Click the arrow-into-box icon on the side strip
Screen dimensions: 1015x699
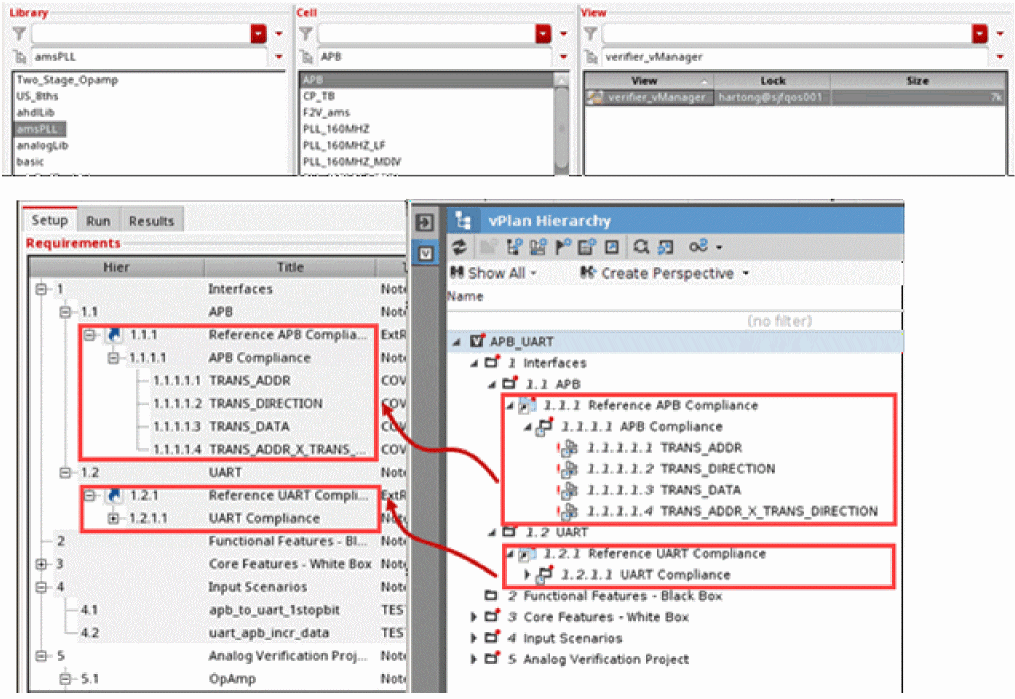tap(425, 223)
